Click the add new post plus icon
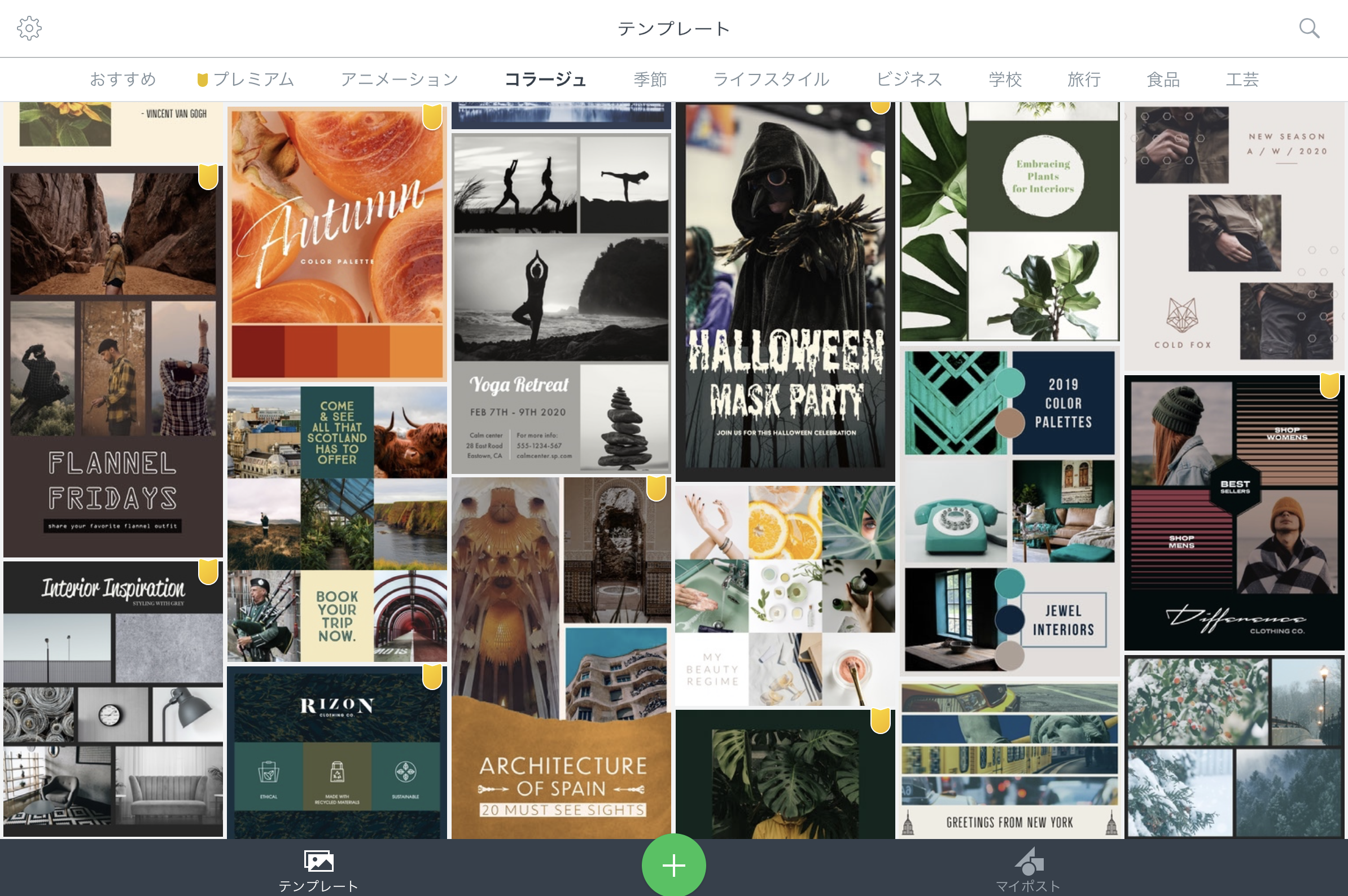Screen dimensions: 1348x896 point(673,865)
